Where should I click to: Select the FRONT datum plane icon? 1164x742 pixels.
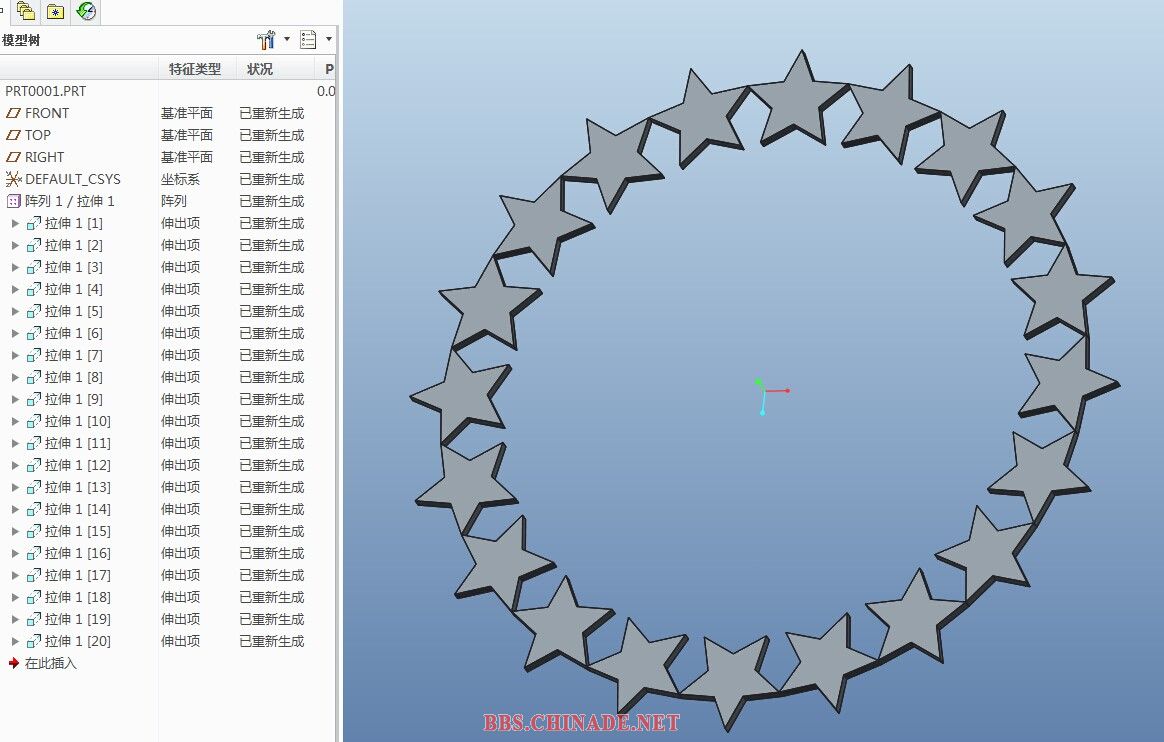coord(13,113)
